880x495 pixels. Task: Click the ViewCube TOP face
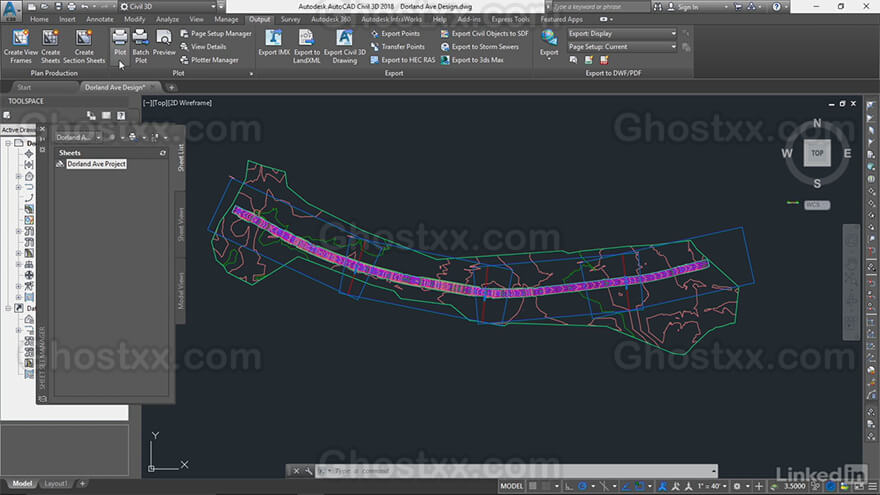point(817,153)
